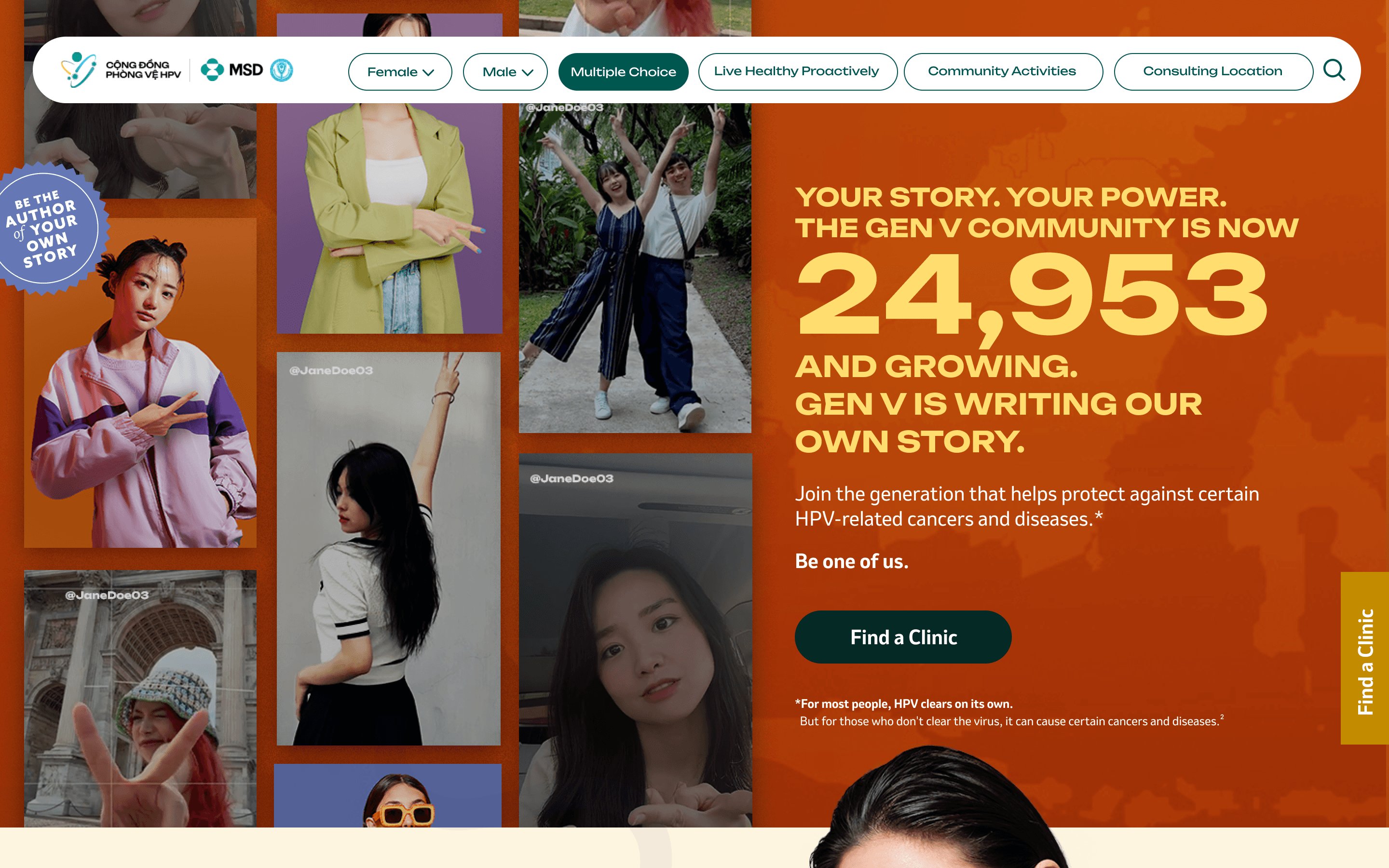Expand the Female dropdown menu
The image size is (1389, 868).
click(400, 72)
